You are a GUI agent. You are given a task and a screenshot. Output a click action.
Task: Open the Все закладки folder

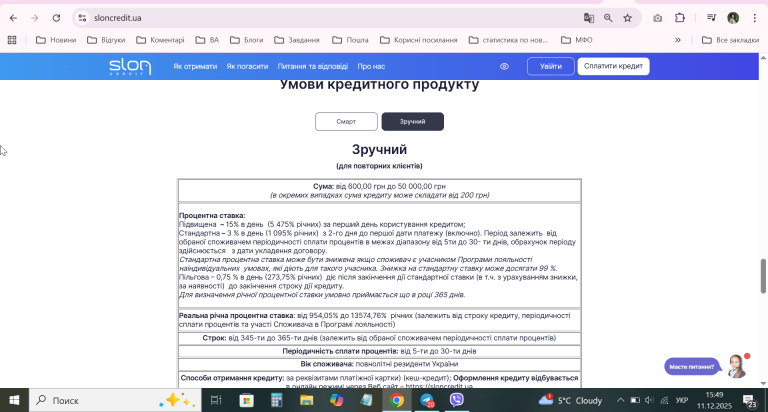click(x=730, y=40)
